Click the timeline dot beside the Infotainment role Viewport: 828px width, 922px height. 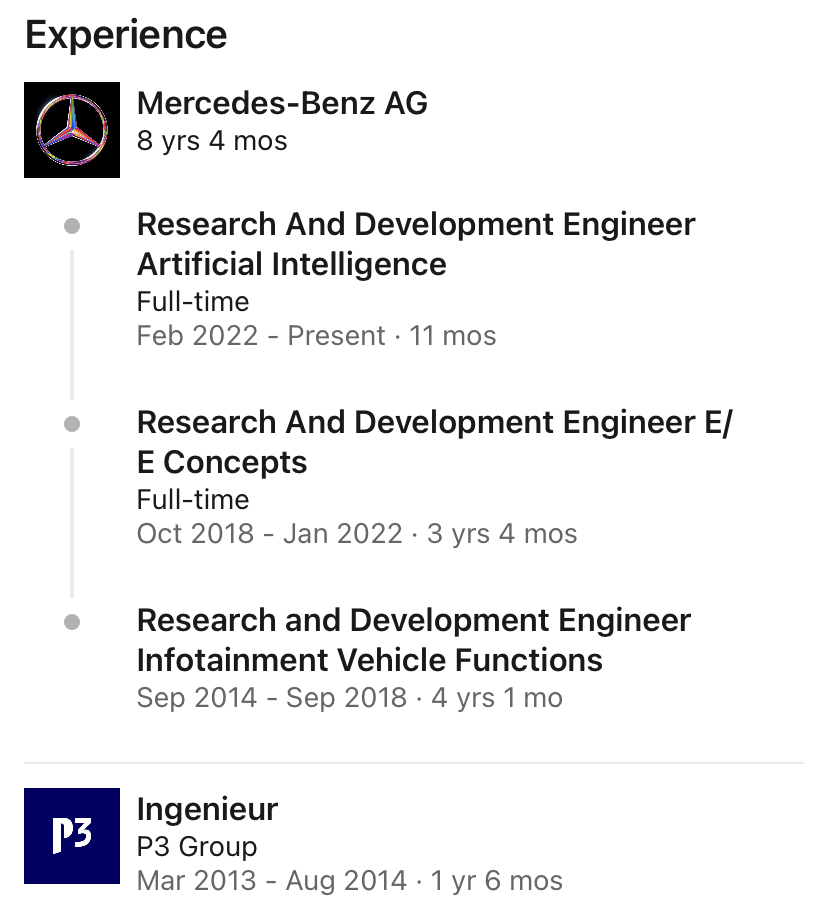[72, 622]
